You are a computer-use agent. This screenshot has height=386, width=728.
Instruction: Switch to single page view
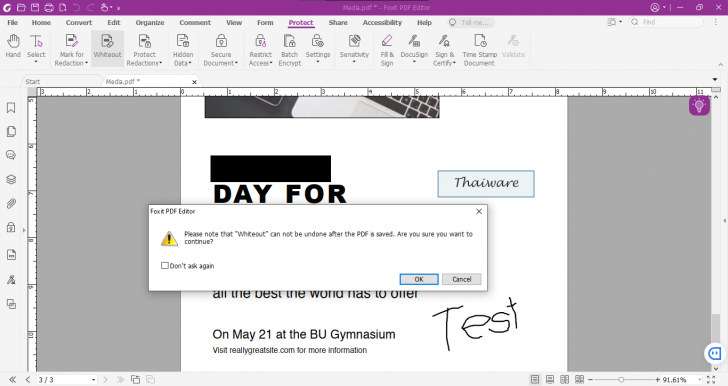coord(535,379)
